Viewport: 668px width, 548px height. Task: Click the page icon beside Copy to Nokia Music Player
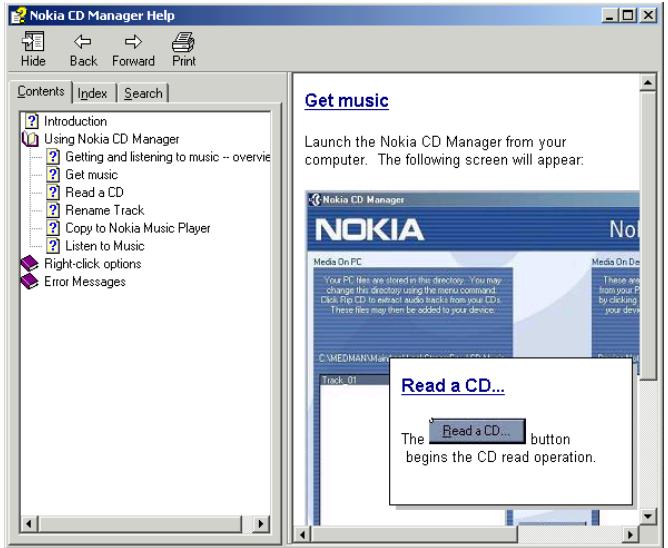click(x=53, y=228)
